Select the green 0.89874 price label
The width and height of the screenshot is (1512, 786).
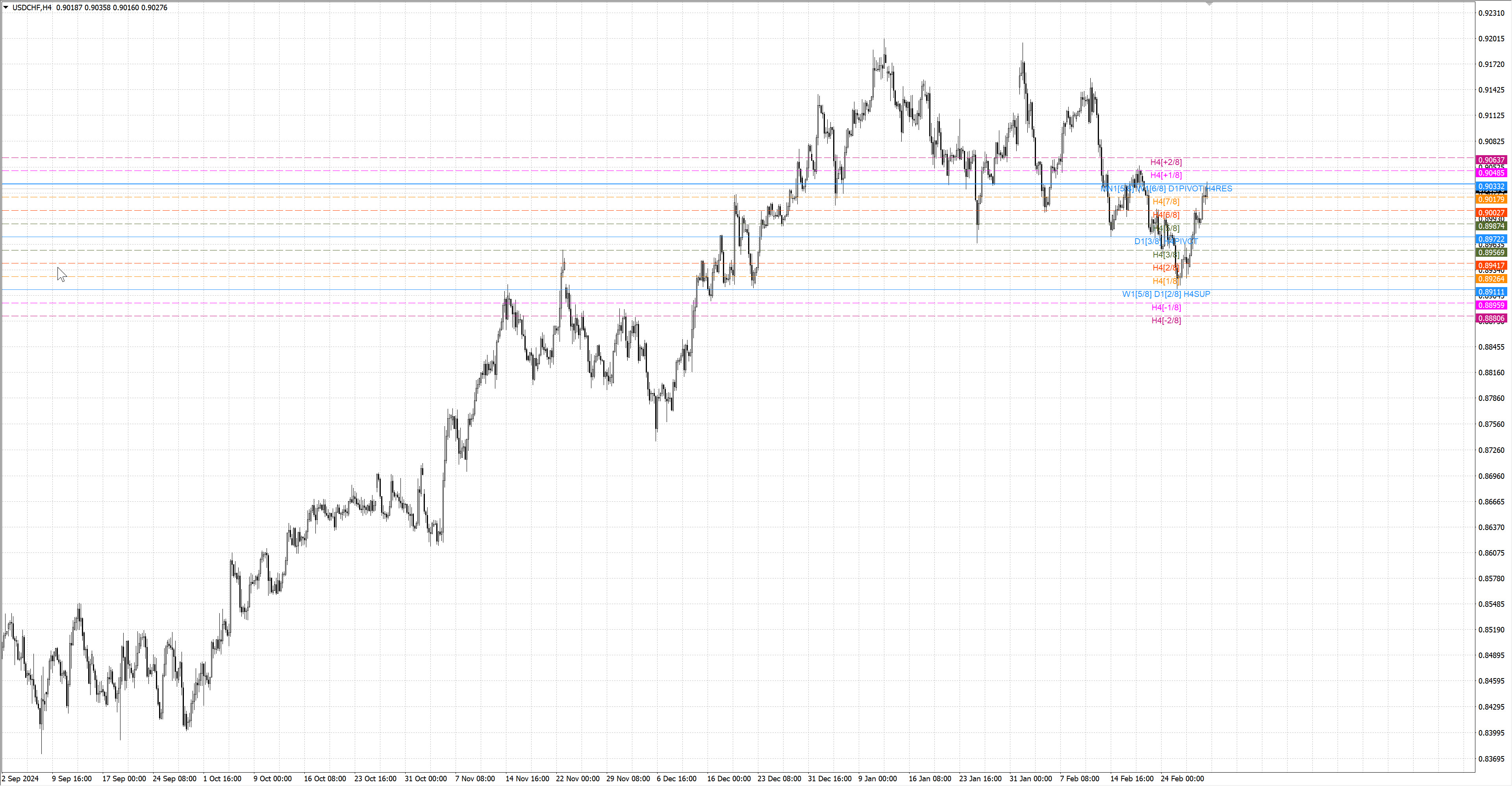click(1491, 226)
